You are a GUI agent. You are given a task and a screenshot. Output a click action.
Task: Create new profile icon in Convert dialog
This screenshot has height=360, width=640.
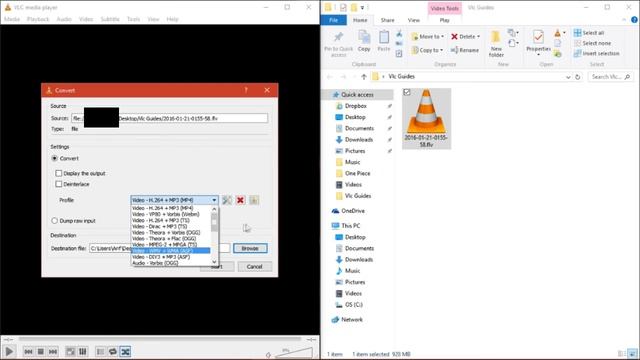(x=254, y=200)
